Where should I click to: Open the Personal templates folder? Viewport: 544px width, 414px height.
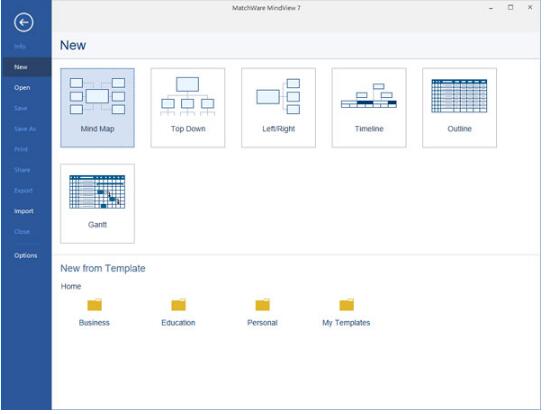point(263,312)
